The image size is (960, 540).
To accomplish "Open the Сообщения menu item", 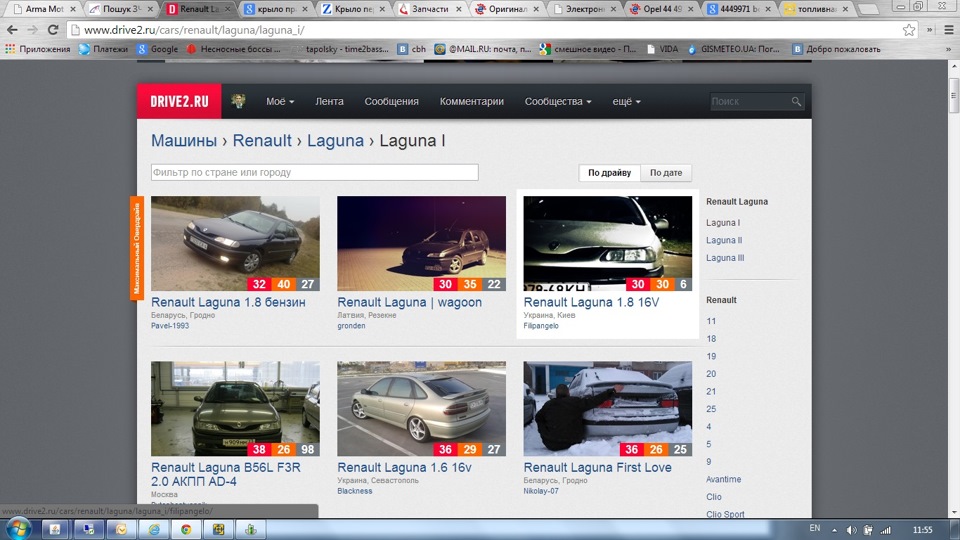I will 391,101.
